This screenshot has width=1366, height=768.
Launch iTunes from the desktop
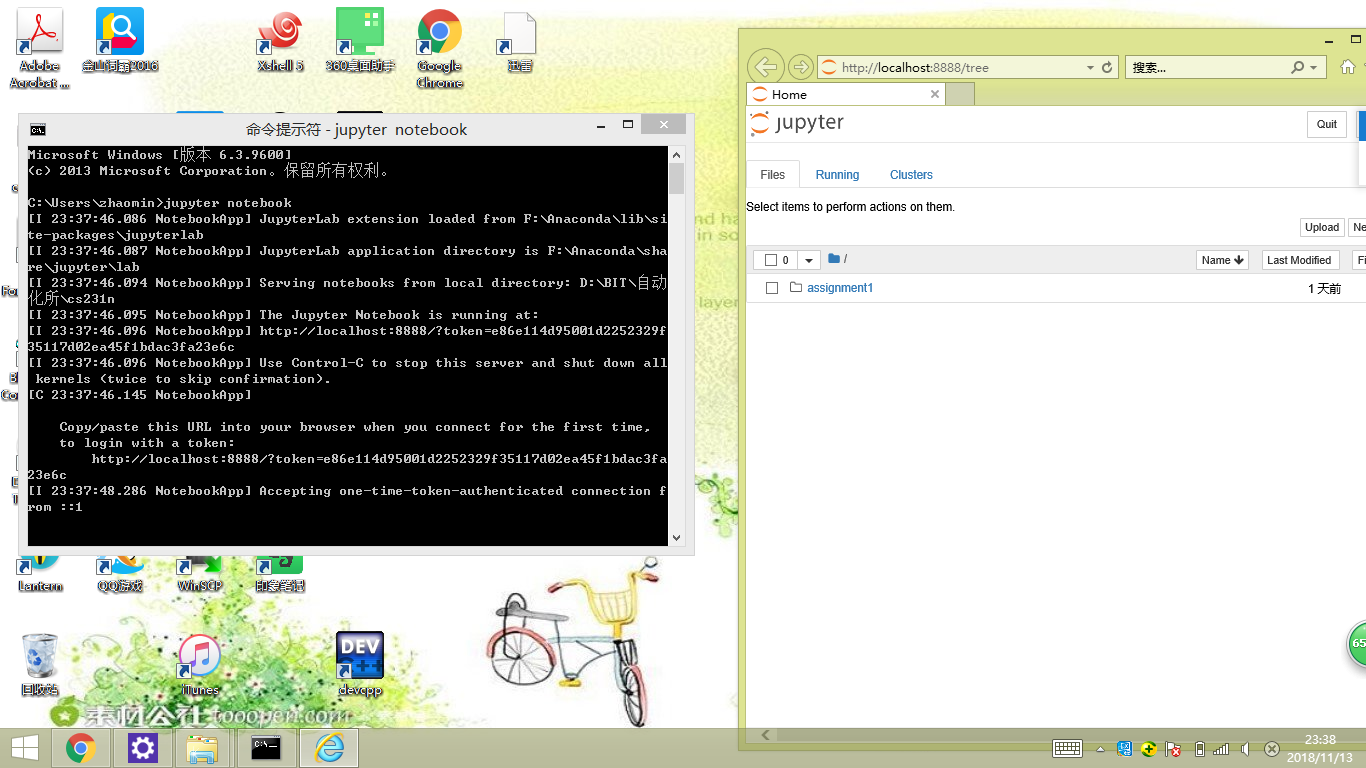point(200,664)
